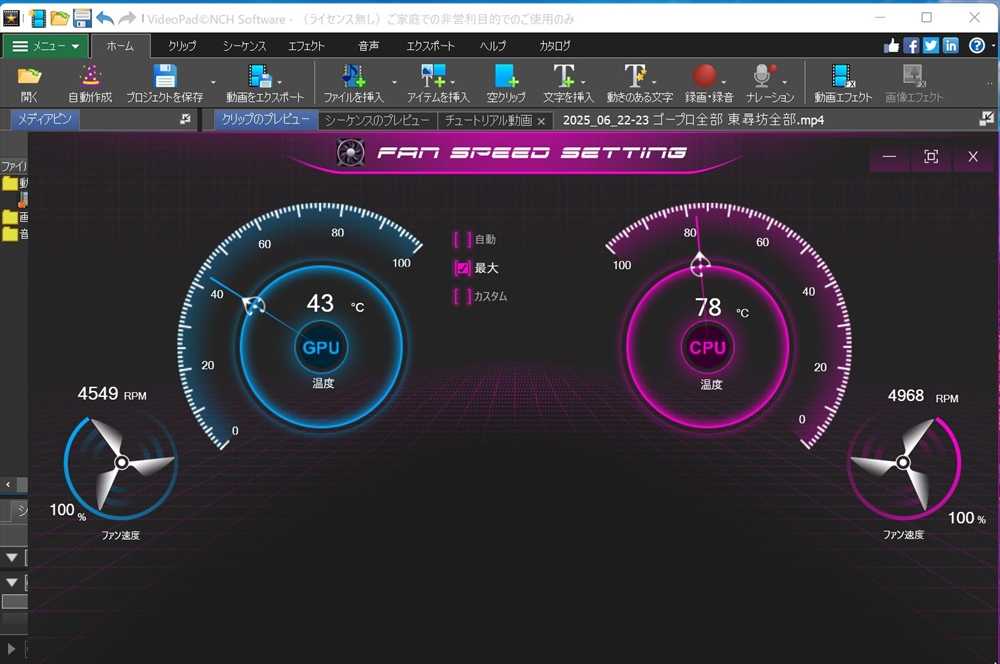Click the CPU fan speed propeller
Screen dimensions: 1000x664
[x=902, y=462]
